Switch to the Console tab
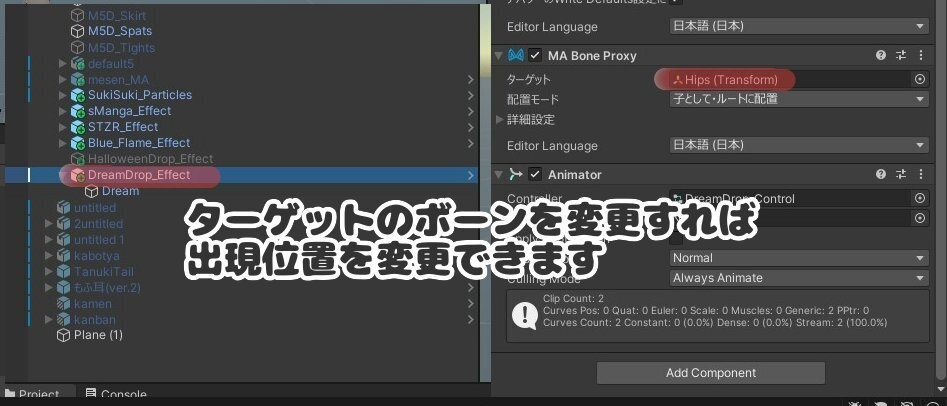The image size is (947, 406). coord(116,395)
